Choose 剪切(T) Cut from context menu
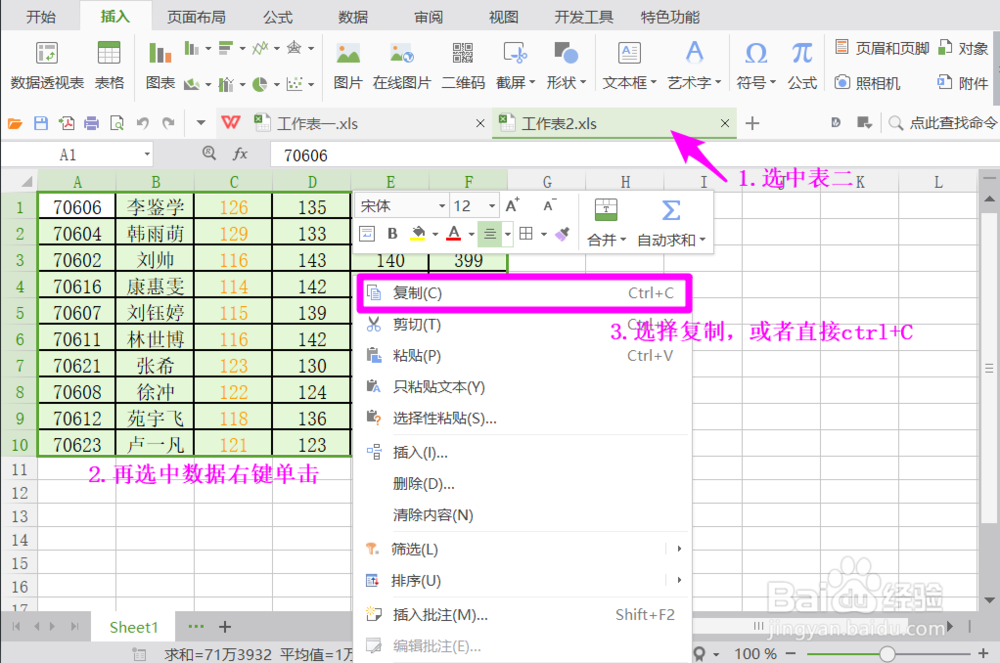1000x663 pixels. pos(524,324)
